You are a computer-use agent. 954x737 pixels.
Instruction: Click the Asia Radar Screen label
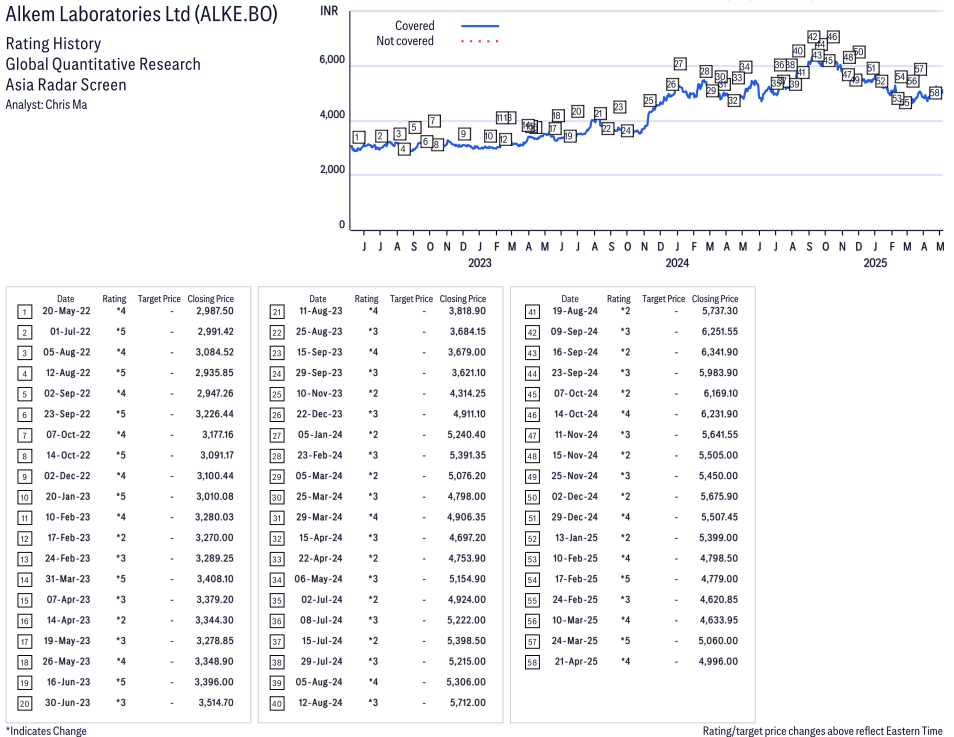click(66, 85)
